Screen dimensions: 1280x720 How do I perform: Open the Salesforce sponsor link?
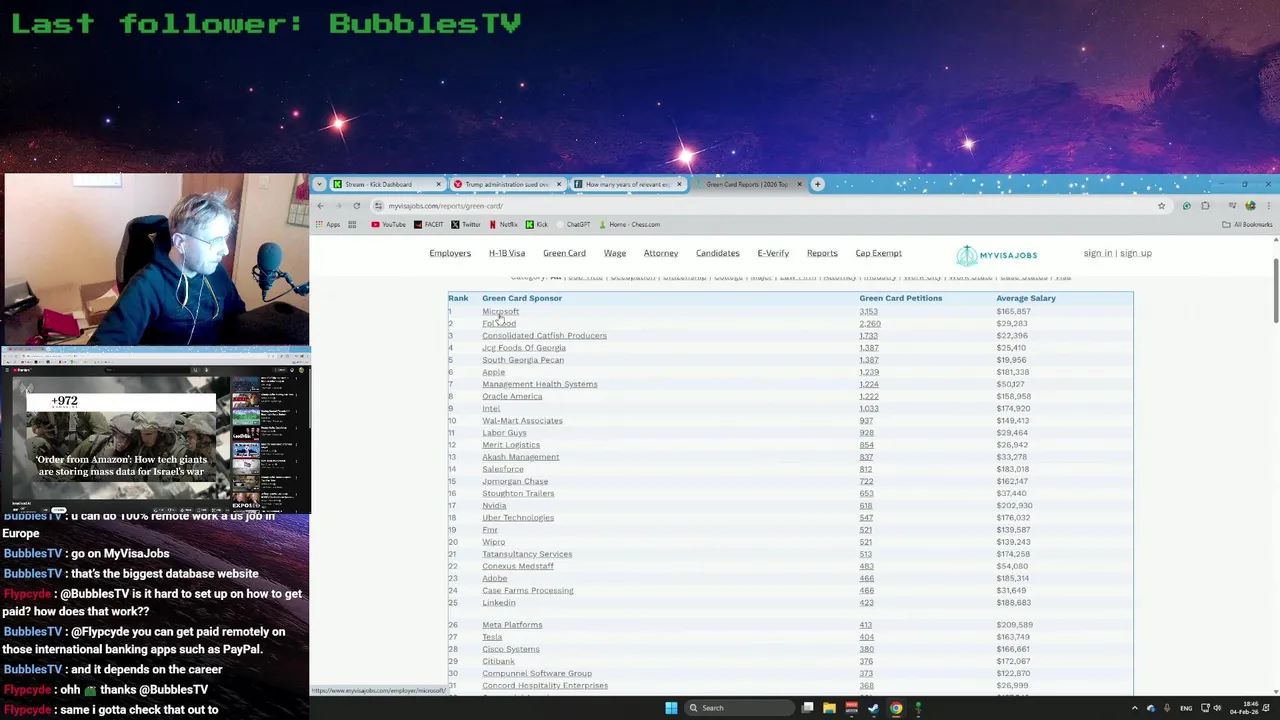pos(502,469)
